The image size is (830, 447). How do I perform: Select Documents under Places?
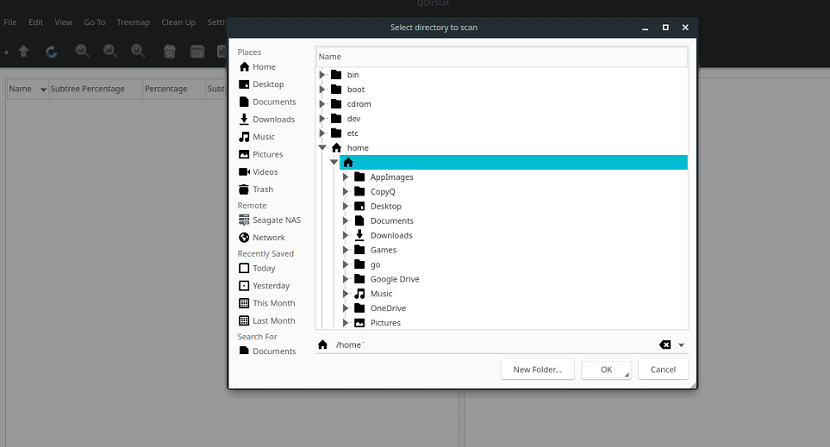tap(274, 102)
